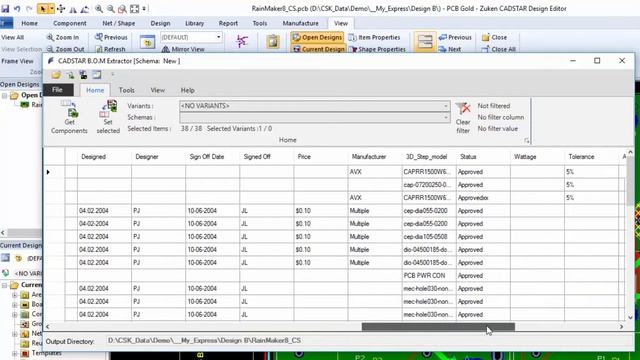Image resolution: width=640 pixels, height=360 pixels.
Task: Click the save icon in BOM Extractor toolbar
Action: [83, 75]
